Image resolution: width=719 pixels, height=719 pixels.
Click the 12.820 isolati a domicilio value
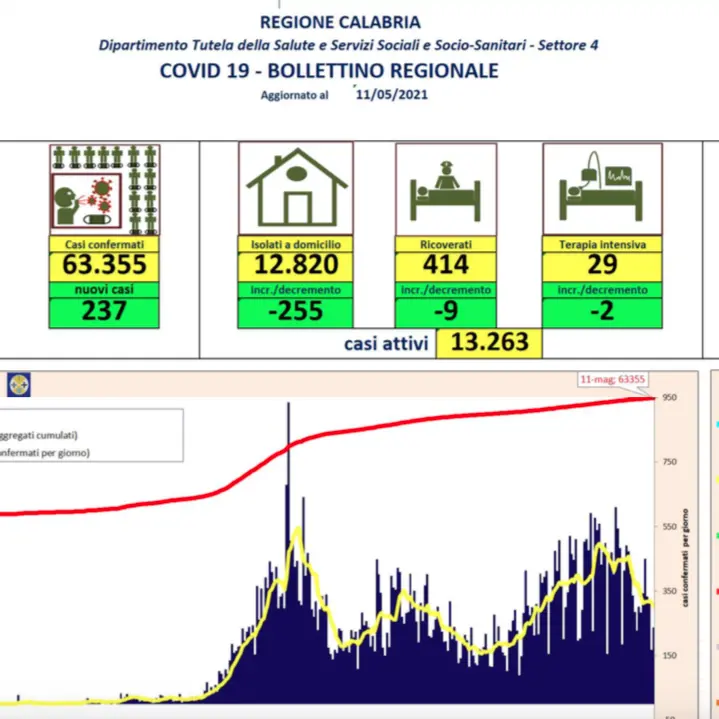(x=296, y=264)
